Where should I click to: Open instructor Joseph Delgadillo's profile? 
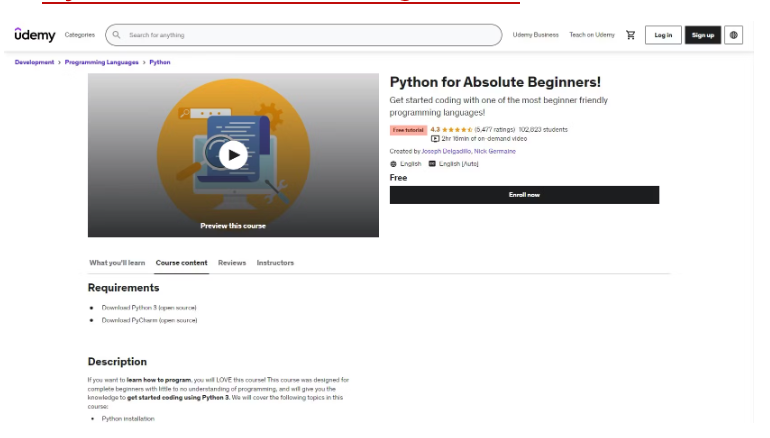click(446, 151)
